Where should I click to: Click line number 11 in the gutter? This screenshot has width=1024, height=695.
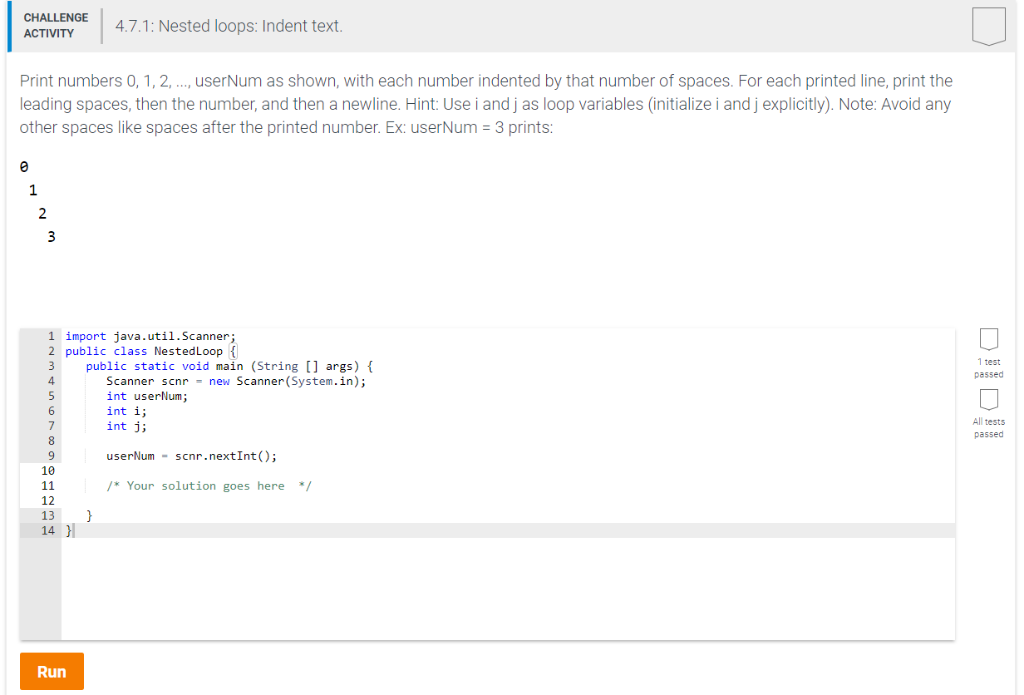46,485
